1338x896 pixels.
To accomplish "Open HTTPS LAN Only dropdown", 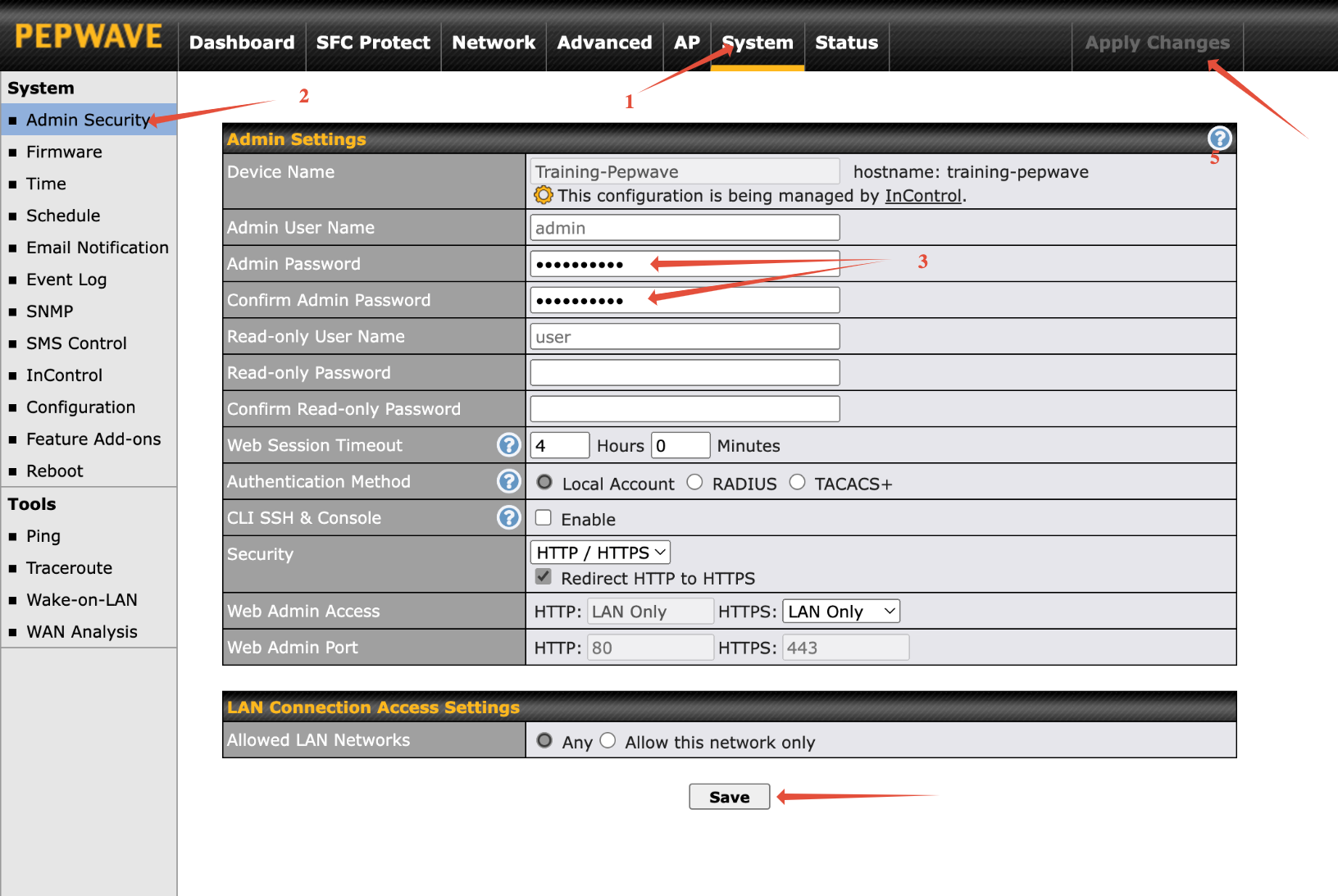I will (x=841, y=611).
